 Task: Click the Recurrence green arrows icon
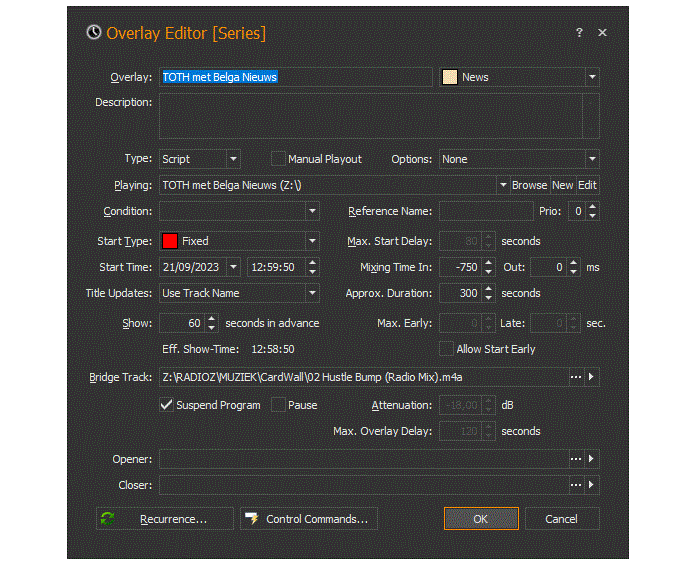(108, 519)
